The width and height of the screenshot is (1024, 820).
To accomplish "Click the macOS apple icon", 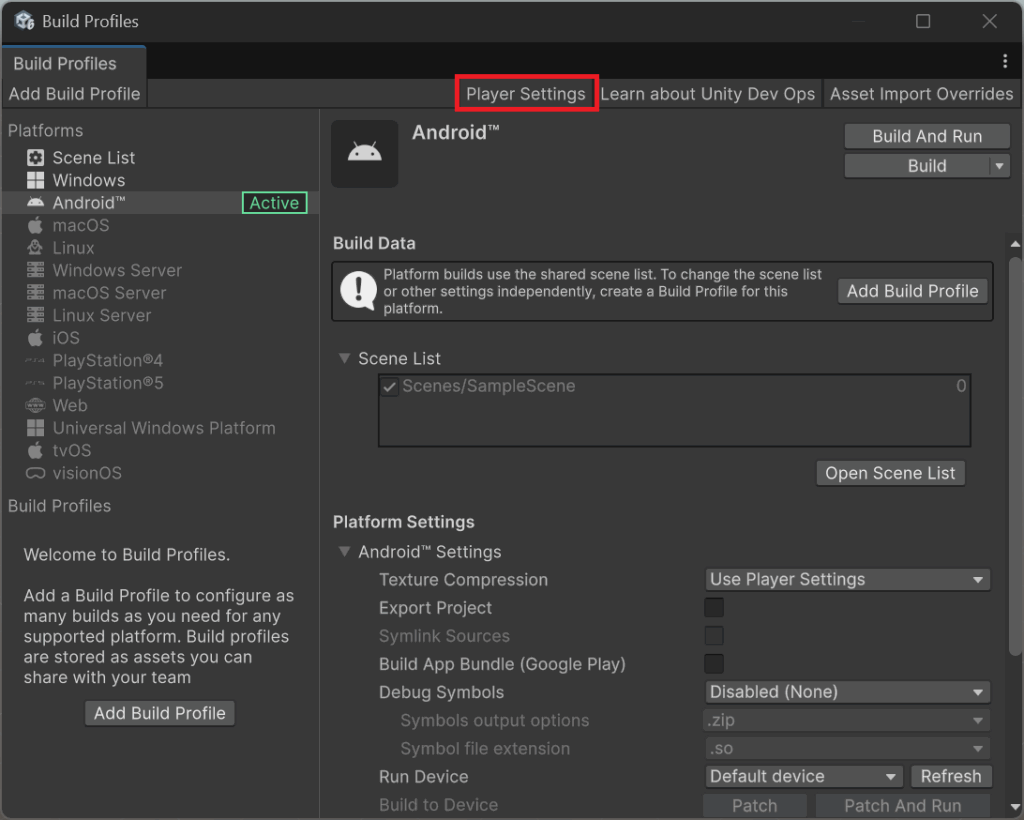I will pyautogui.click(x=35, y=225).
